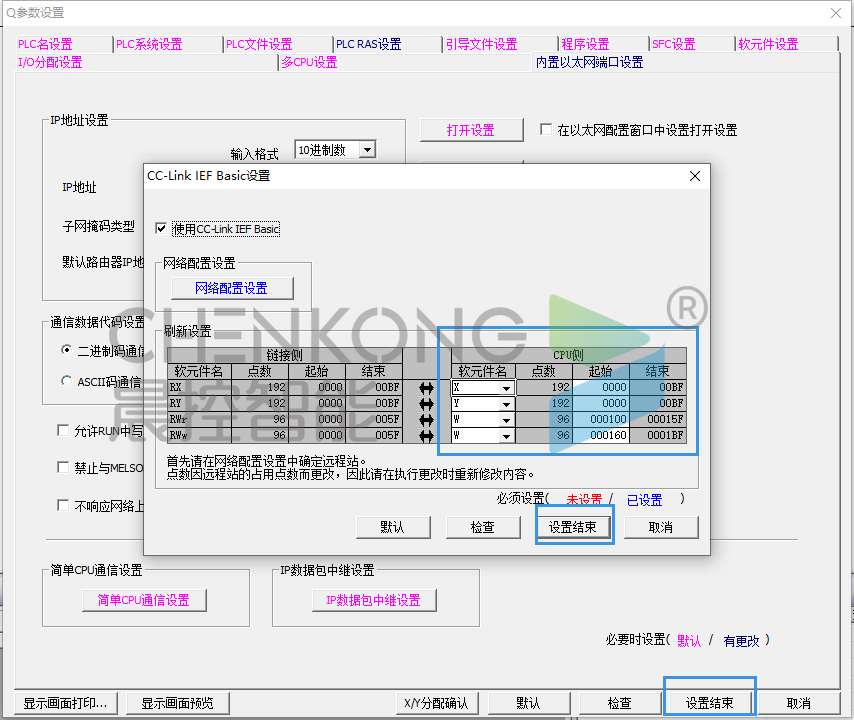854x720 pixels.
Task: Go to the PLC RAS设置 tab
Action: point(368,44)
